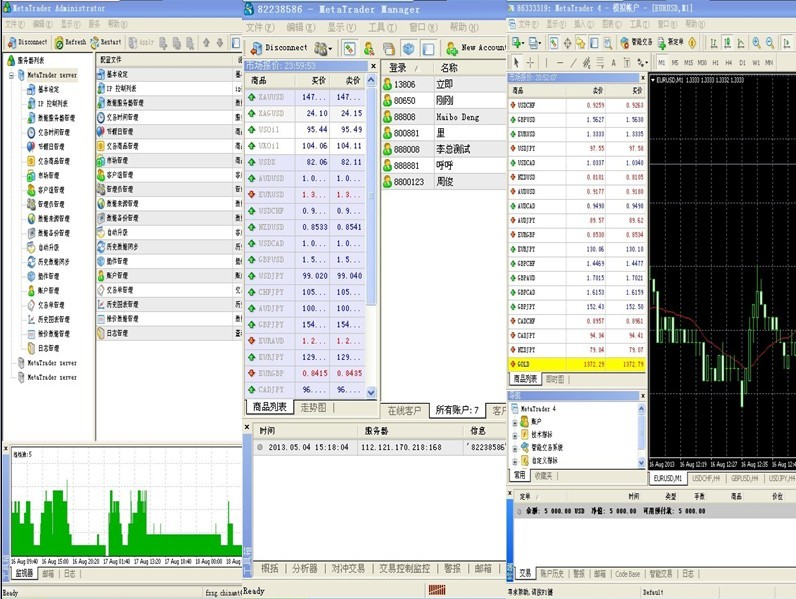The width and height of the screenshot is (796, 599).
Task: Select candlestick chart mode icon
Action: [x=726, y=43]
